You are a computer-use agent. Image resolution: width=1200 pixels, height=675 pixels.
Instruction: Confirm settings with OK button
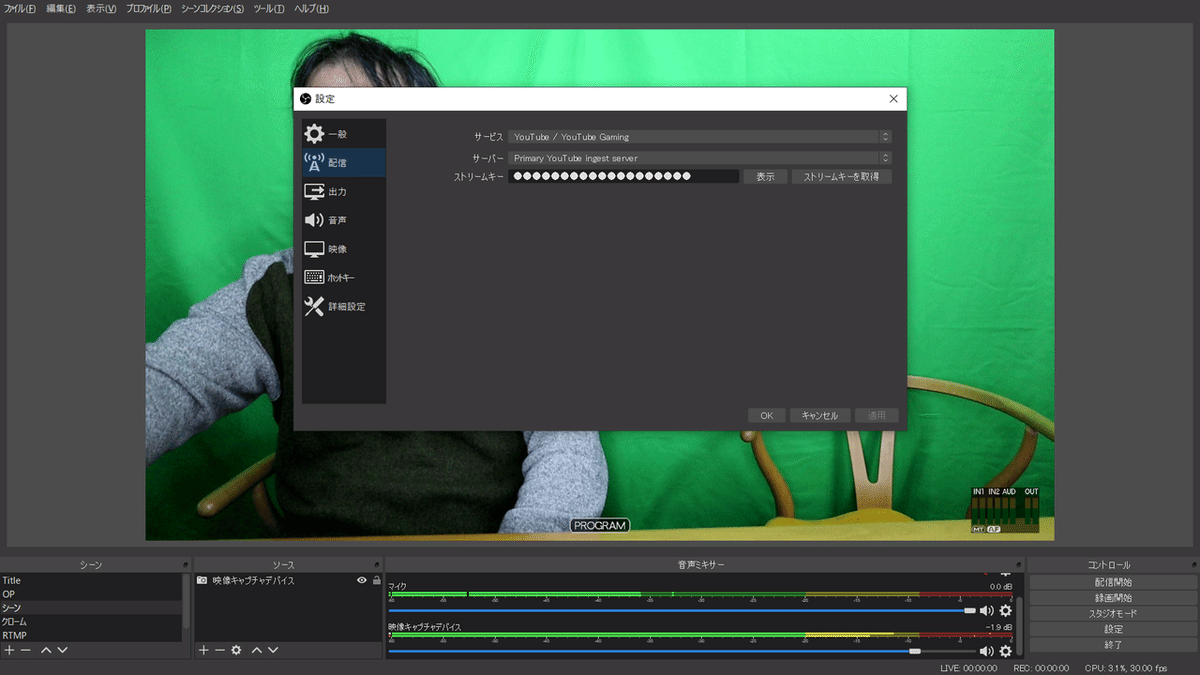click(766, 415)
